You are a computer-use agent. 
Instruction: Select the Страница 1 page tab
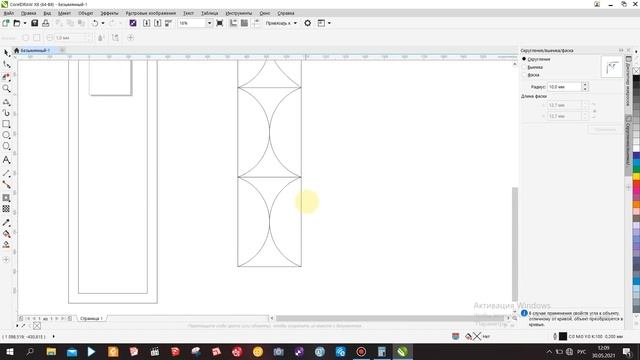click(x=91, y=318)
